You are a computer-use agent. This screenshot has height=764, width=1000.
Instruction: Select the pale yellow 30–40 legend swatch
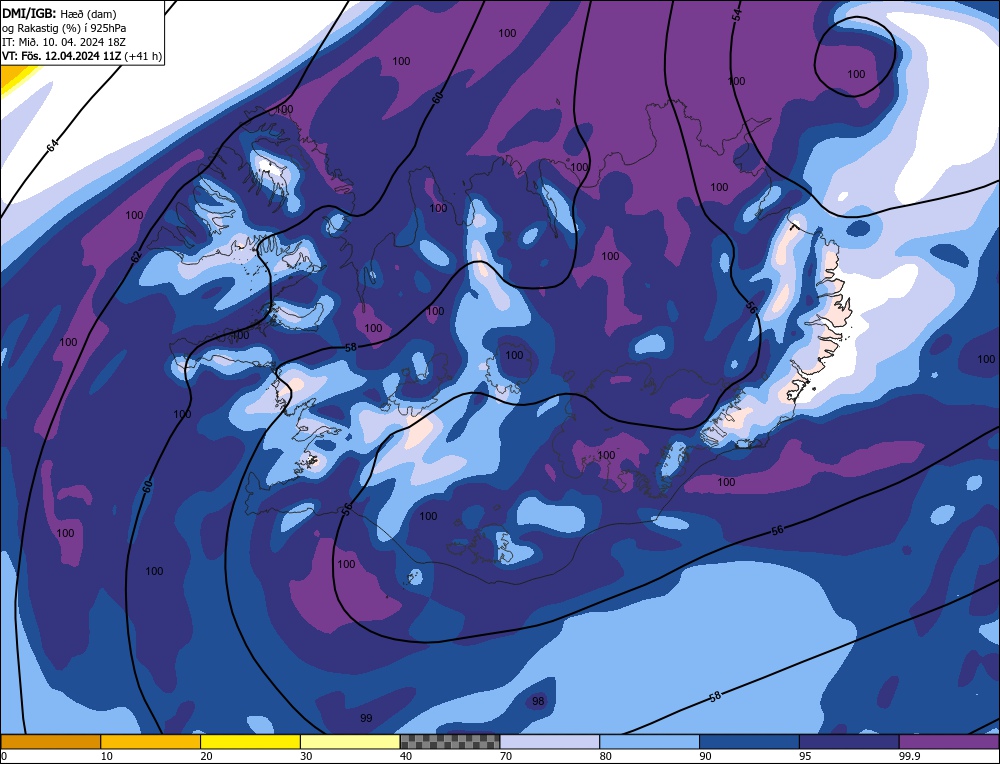pos(350,742)
